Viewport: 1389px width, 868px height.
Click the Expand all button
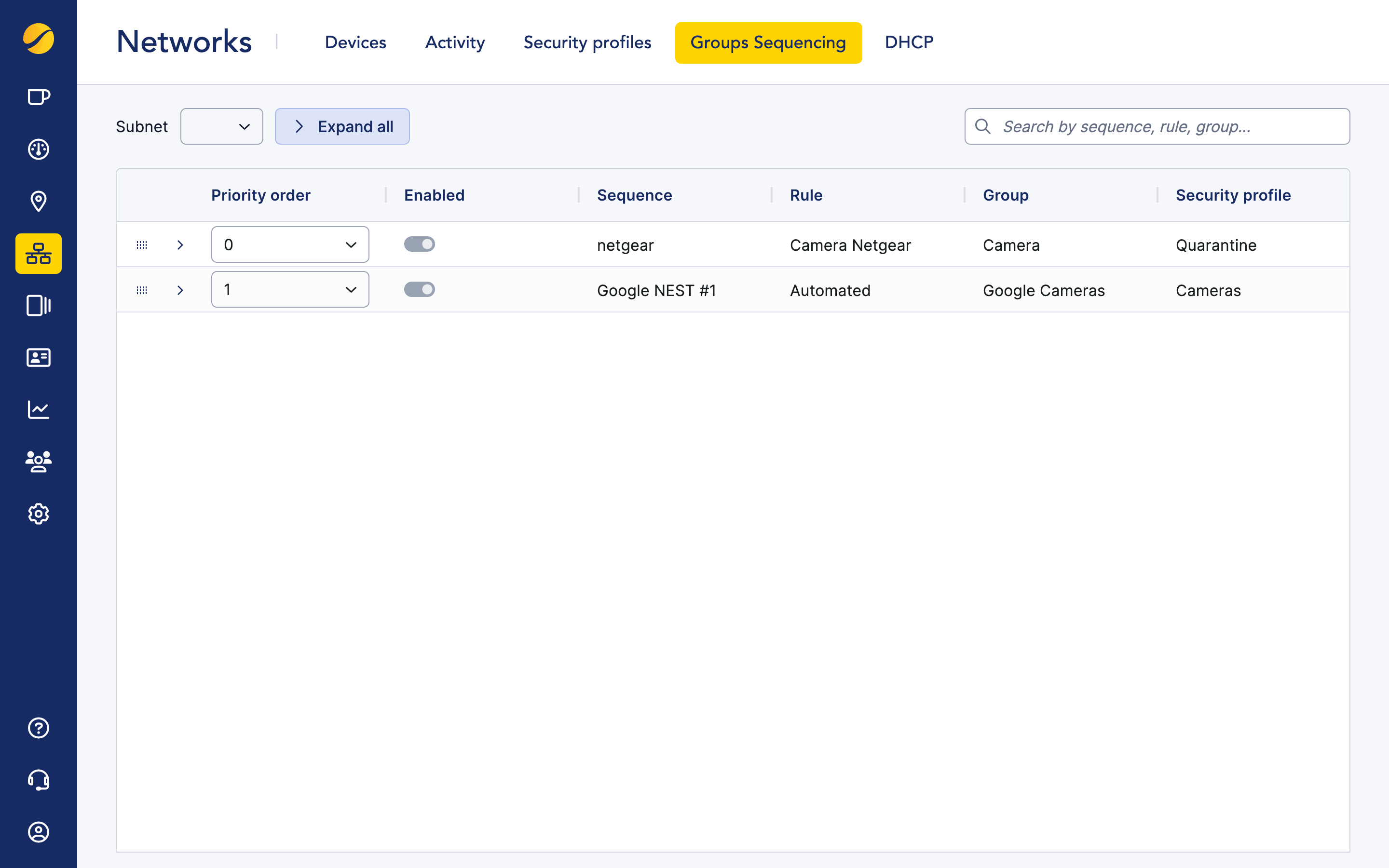pos(342,126)
